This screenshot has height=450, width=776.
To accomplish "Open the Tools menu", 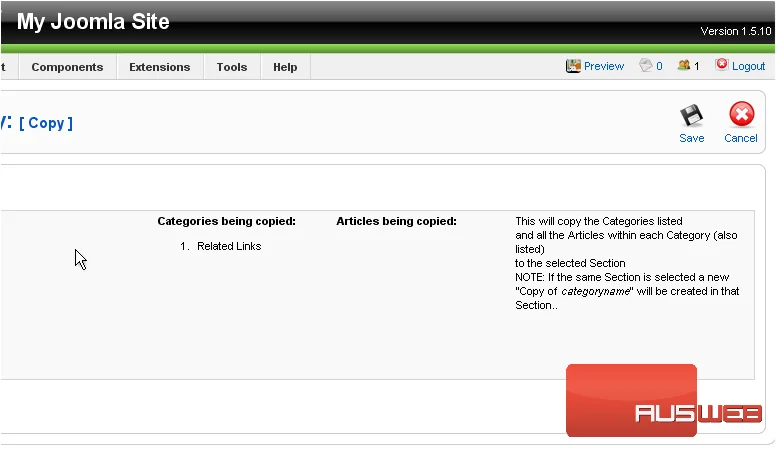I will pos(232,67).
